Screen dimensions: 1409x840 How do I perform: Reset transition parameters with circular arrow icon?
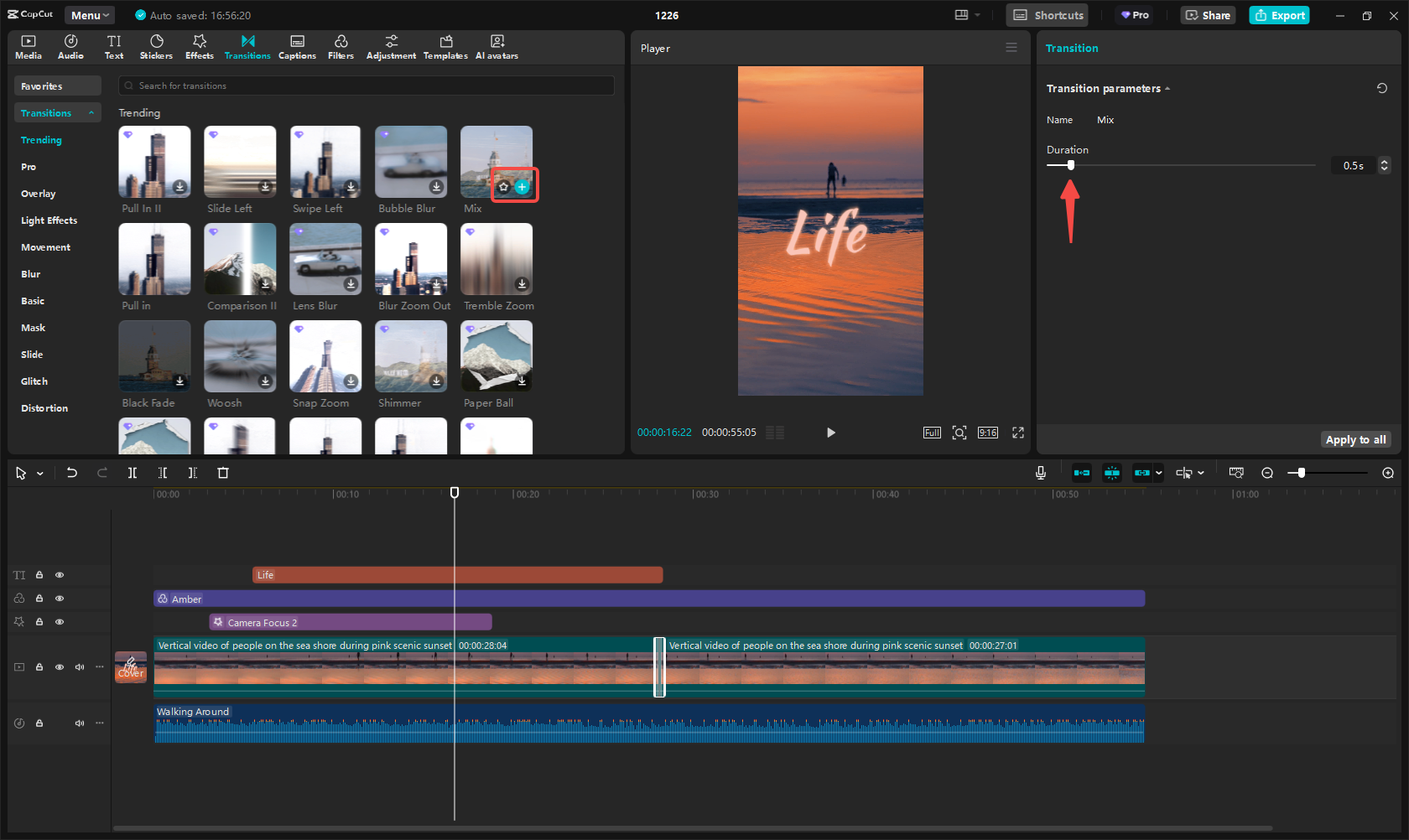point(1382,88)
